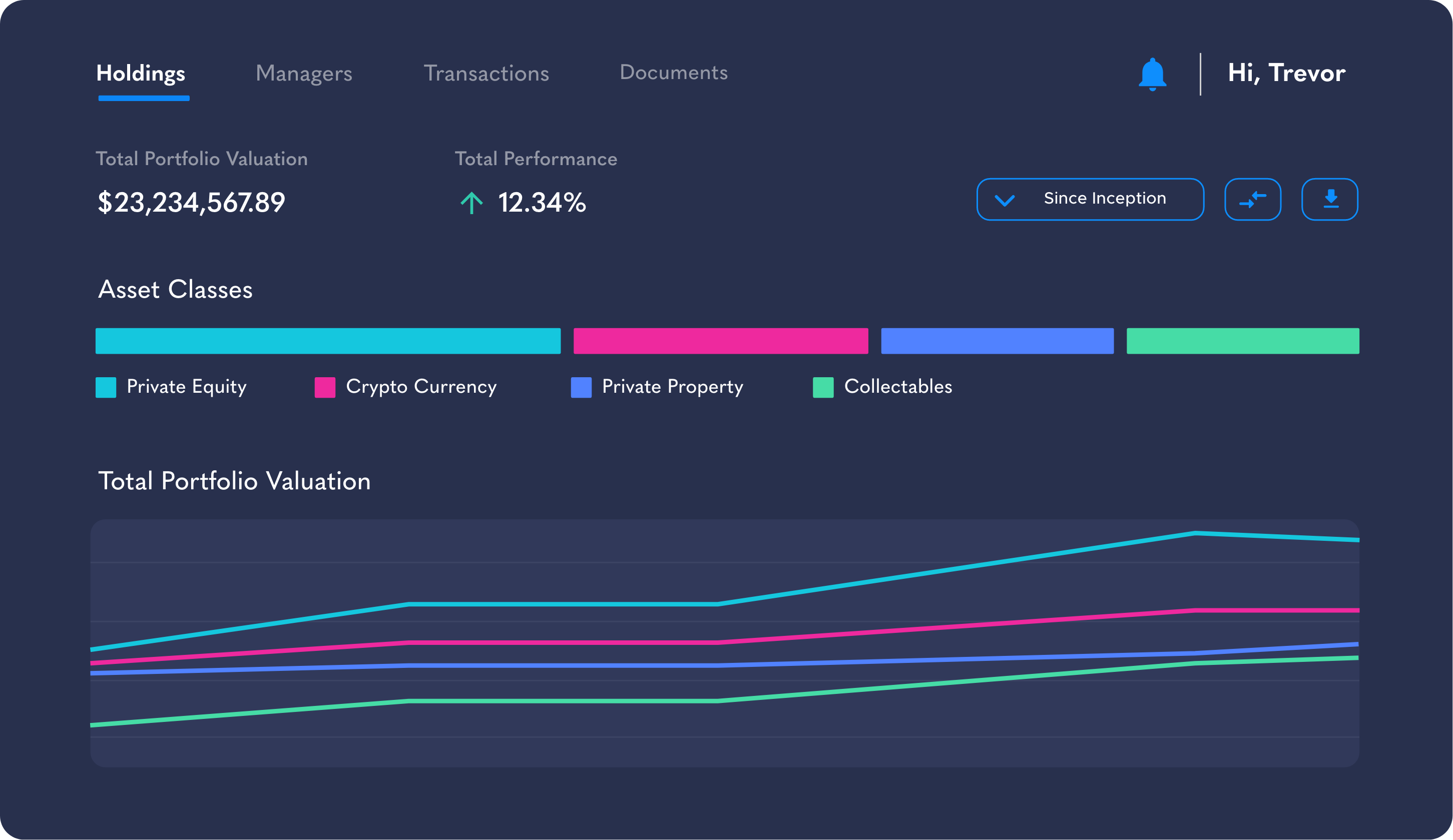Click the chevron on the time range selector

click(x=1005, y=200)
